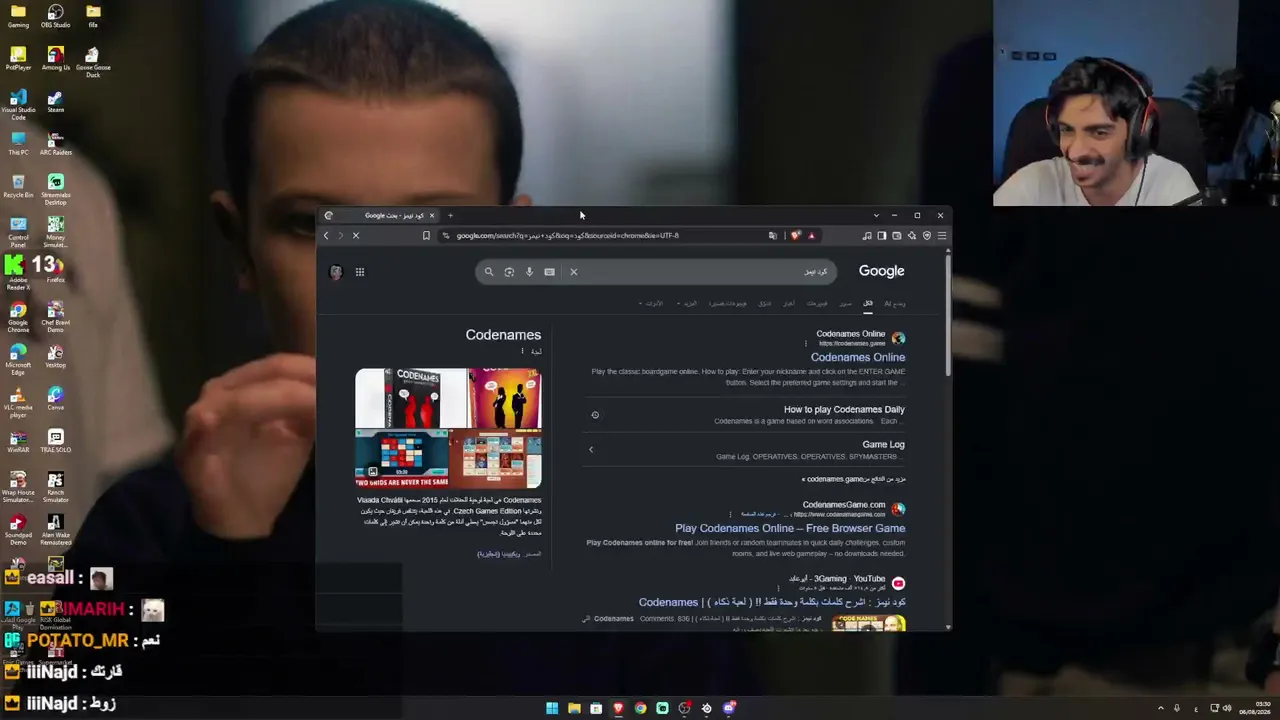The width and height of the screenshot is (1280, 720).
Task: Open Control Panel desktop icon
Action: pyautogui.click(x=18, y=232)
